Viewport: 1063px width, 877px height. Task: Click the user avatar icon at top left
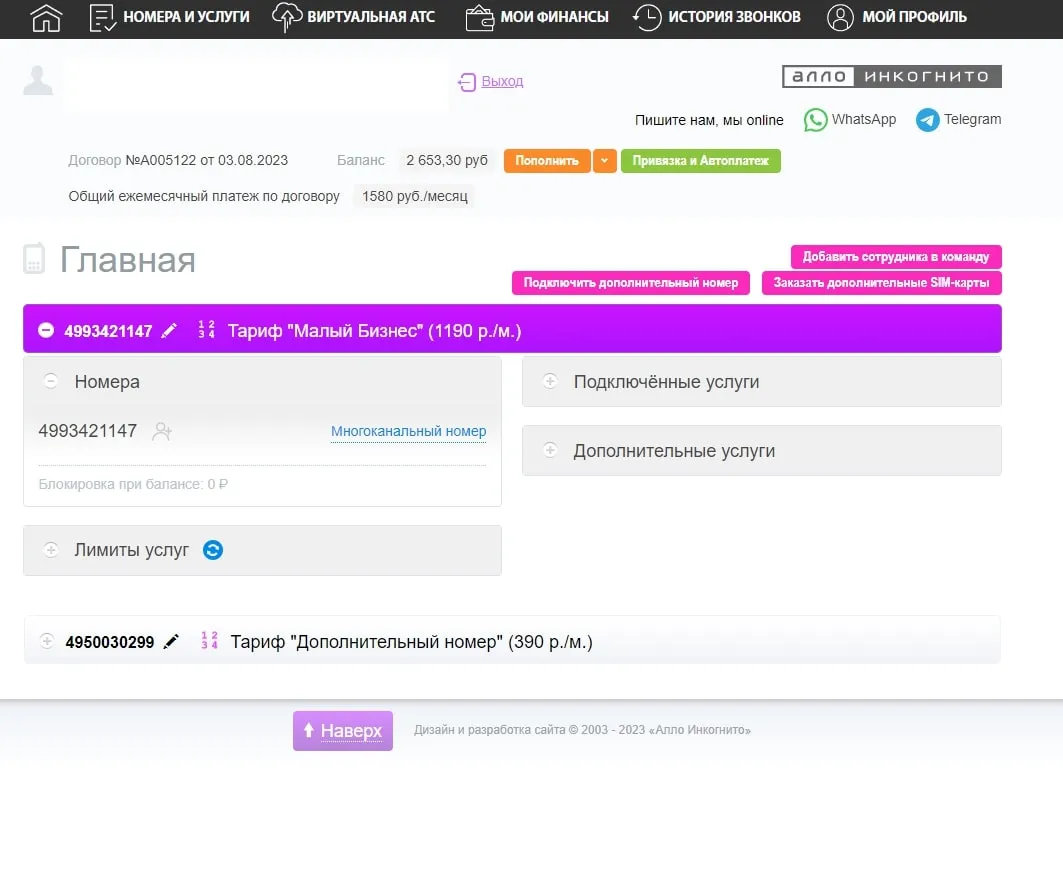coord(38,80)
